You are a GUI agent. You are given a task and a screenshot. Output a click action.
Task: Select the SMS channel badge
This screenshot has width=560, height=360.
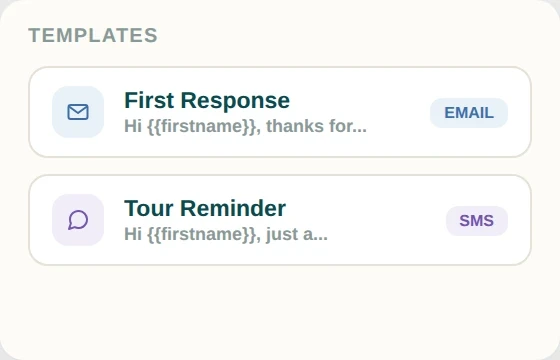(x=477, y=221)
